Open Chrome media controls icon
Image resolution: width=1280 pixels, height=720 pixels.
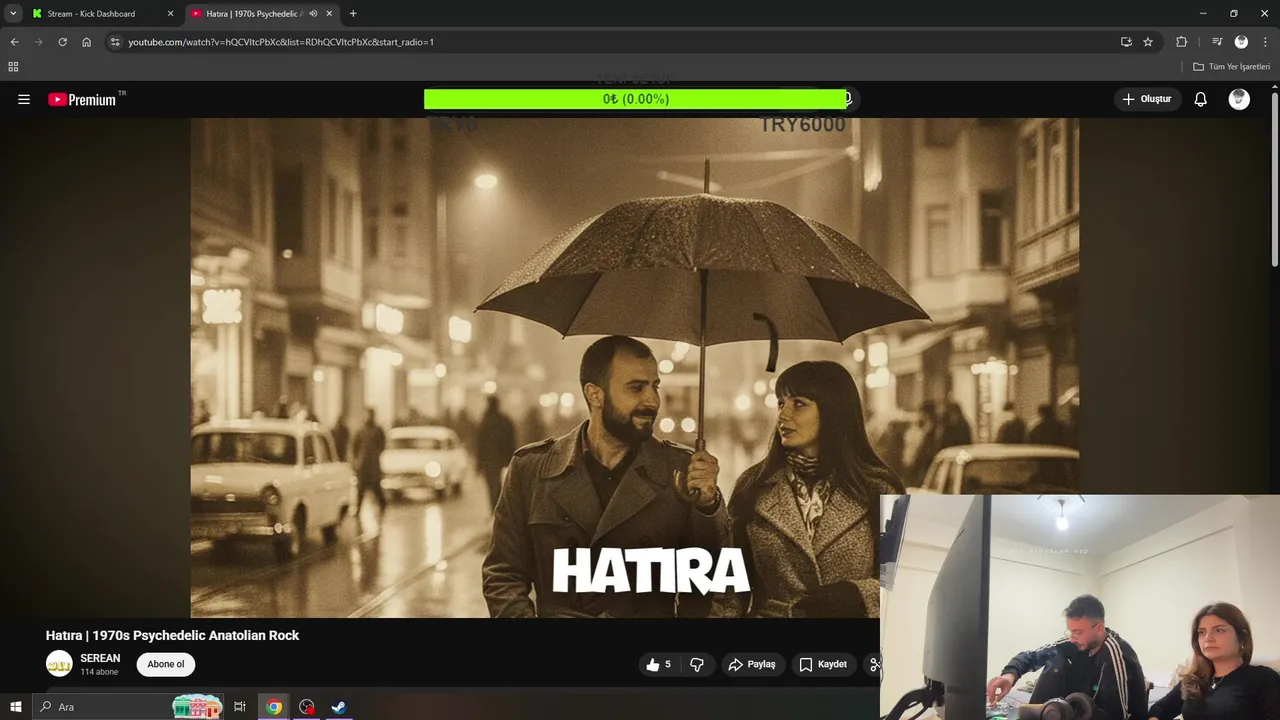click(1217, 42)
